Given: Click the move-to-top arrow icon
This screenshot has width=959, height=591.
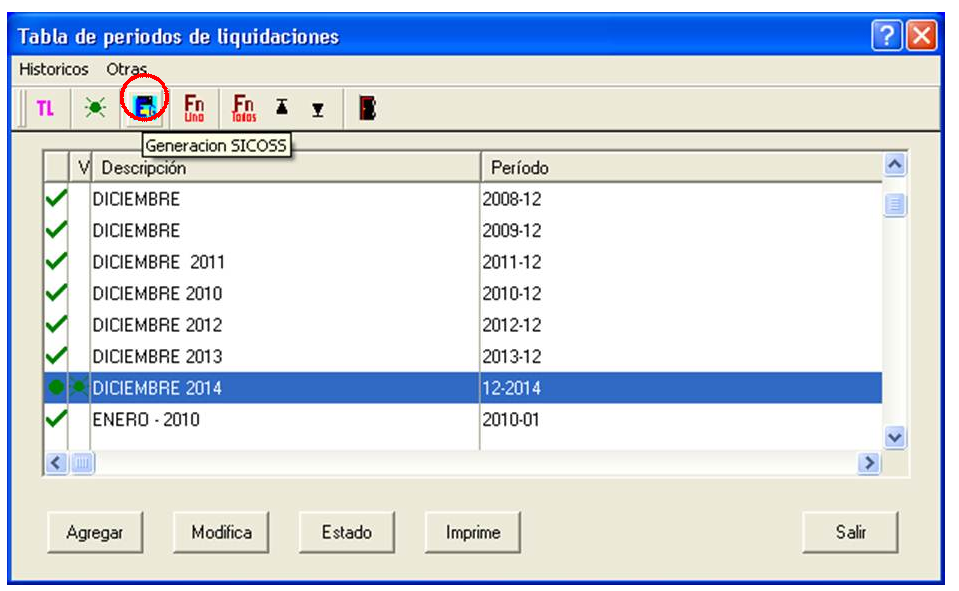Looking at the screenshot, I should point(281,107).
